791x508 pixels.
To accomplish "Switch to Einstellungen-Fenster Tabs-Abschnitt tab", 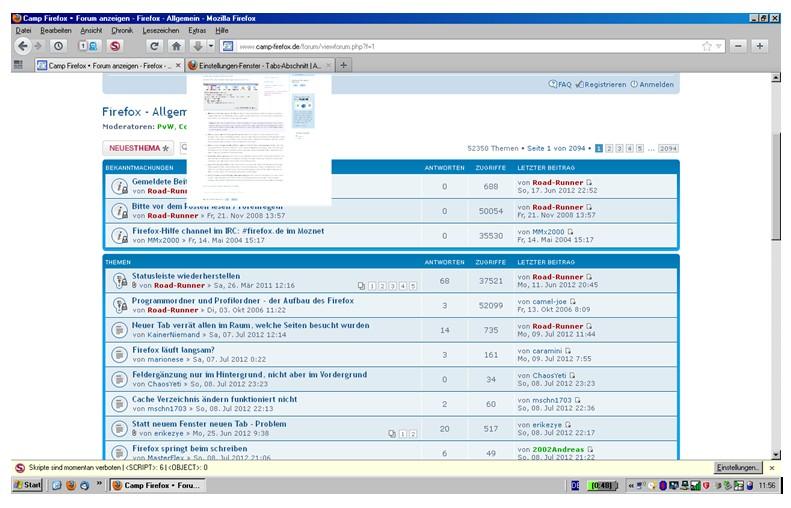I will pos(259,66).
